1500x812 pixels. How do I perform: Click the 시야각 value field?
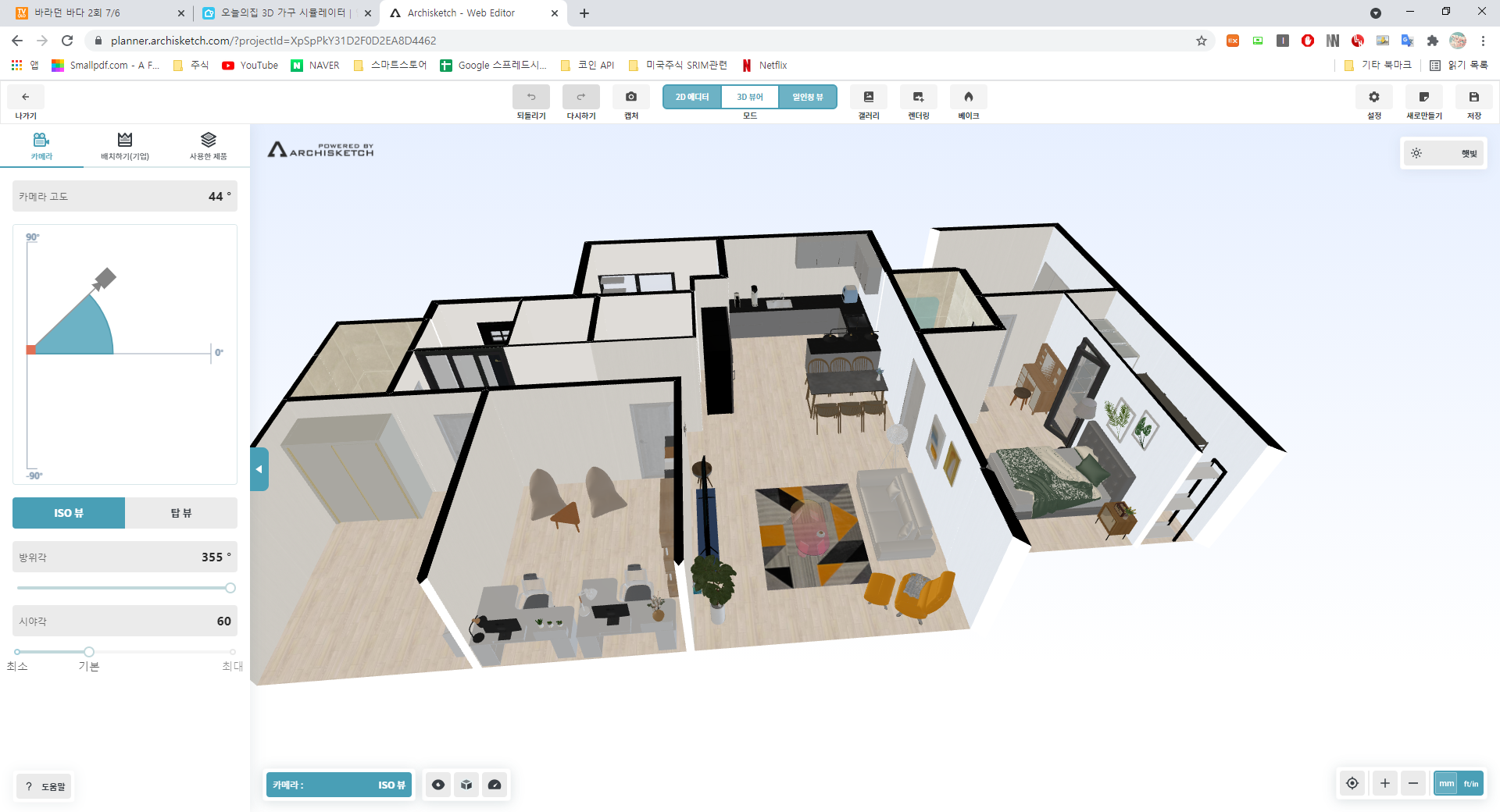[x=125, y=621]
